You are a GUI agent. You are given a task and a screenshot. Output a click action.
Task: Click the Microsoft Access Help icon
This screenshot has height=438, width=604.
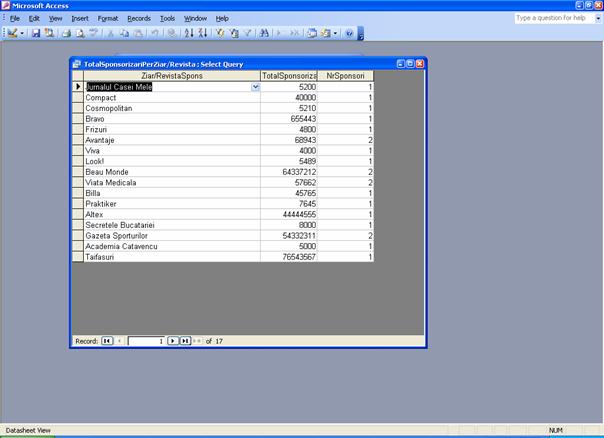pyautogui.click(x=349, y=33)
